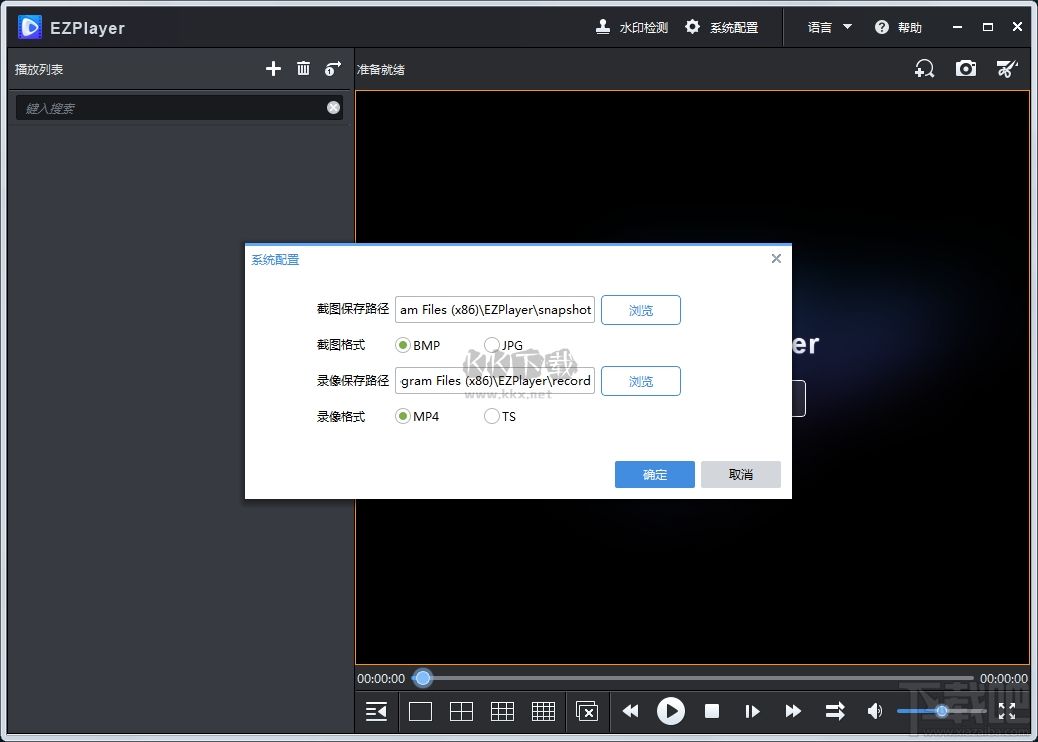Browse for the snapshot save path

(640, 310)
